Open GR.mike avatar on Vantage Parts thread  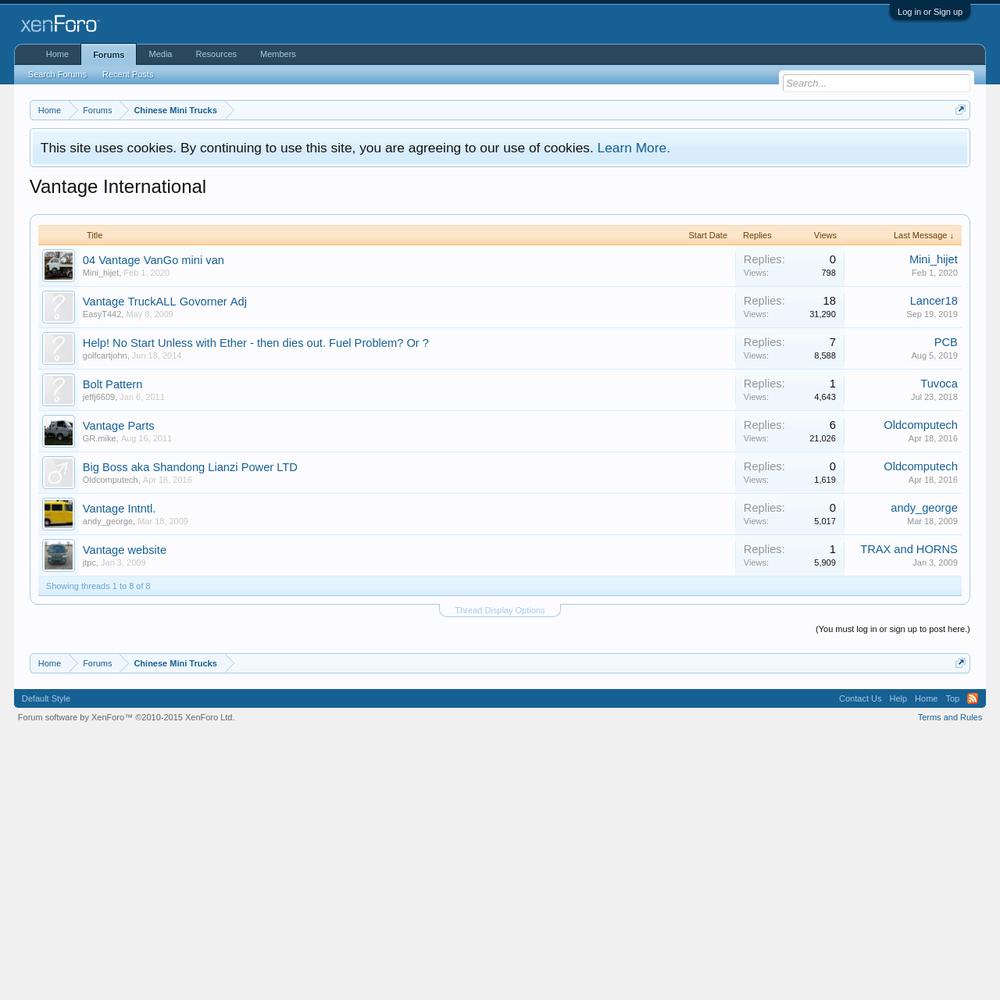tap(59, 431)
